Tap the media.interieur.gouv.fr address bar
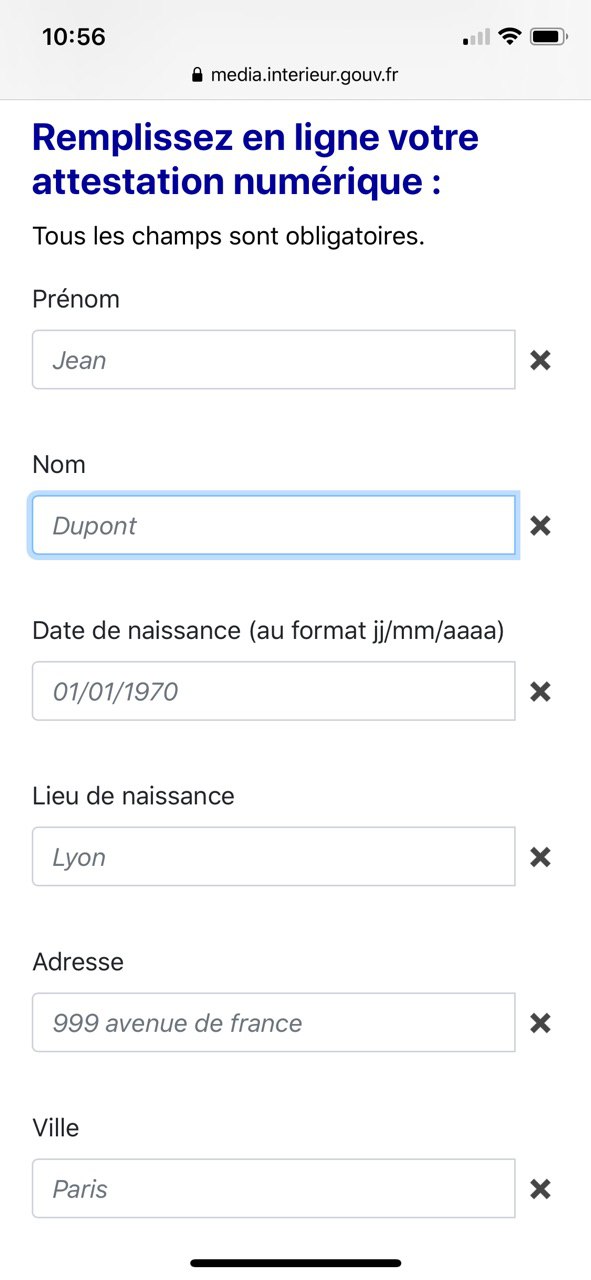Viewport: 591px width, 1280px height. pos(295,75)
